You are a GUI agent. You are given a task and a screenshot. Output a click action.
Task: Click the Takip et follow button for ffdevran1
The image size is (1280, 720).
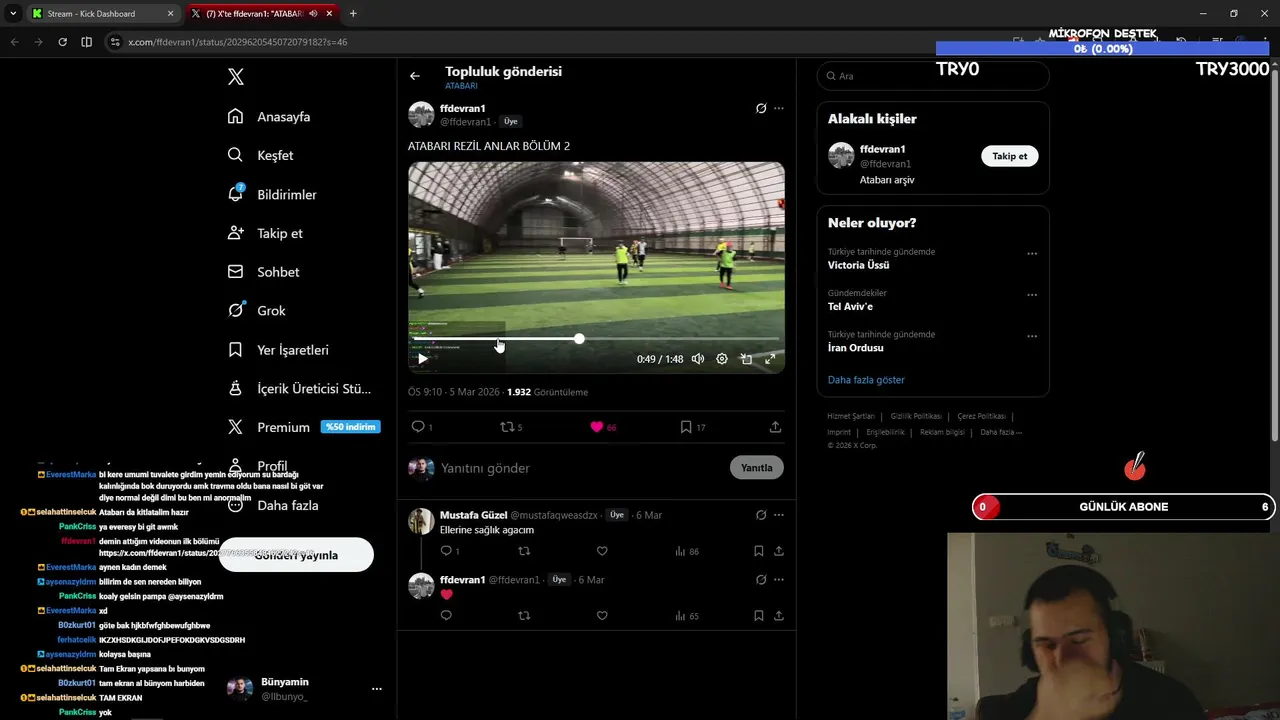pyautogui.click(x=1010, y=156)
